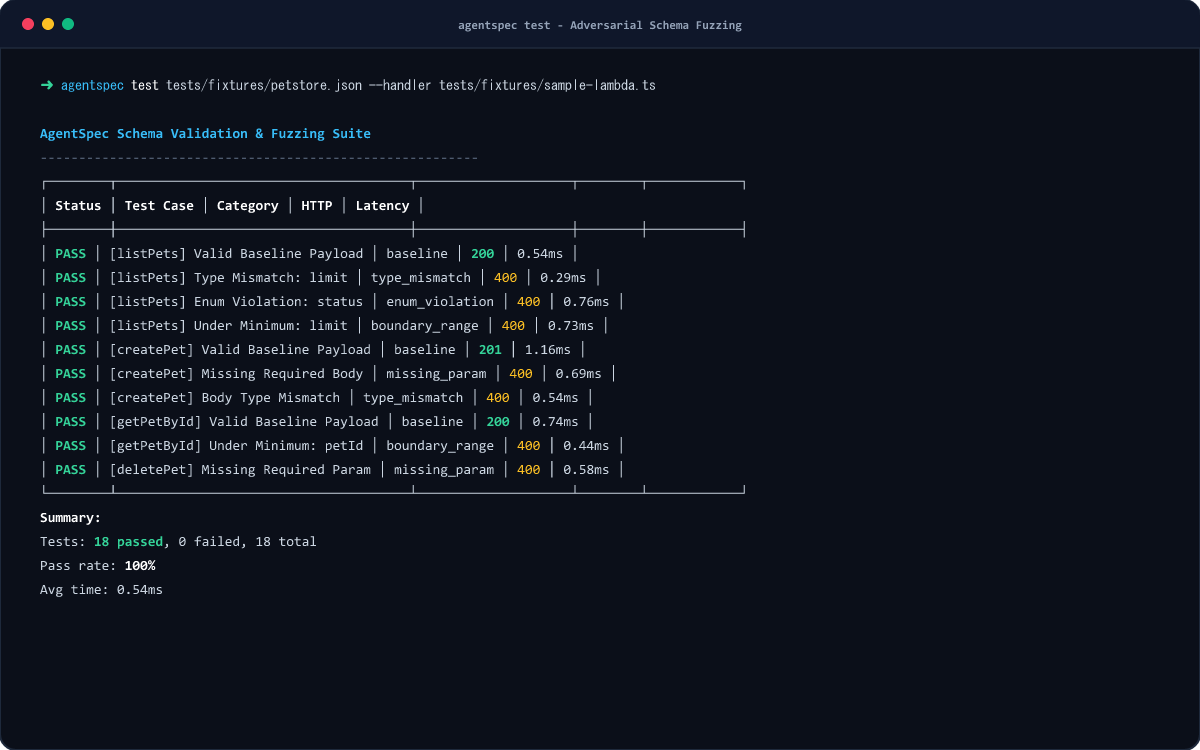The width and height of the screenshot is (1200, 750).
Task: Click the 0.76ms latency value
Action: [x=586, y=302]
